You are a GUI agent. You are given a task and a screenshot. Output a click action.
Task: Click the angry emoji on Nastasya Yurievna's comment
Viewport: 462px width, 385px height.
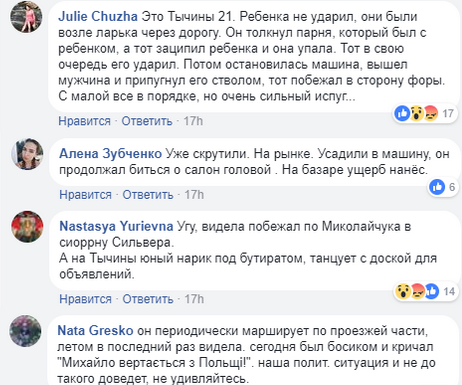point(418,291)
